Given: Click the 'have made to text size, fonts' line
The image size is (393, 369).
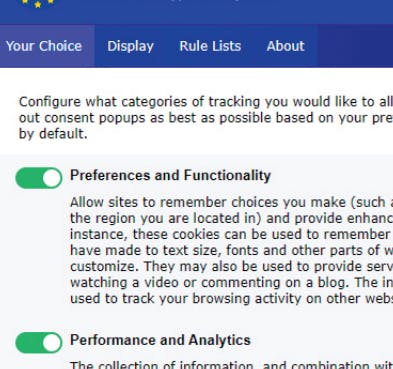Looking at the screenshot, I should pyautogui.click(x=231, y=250).
